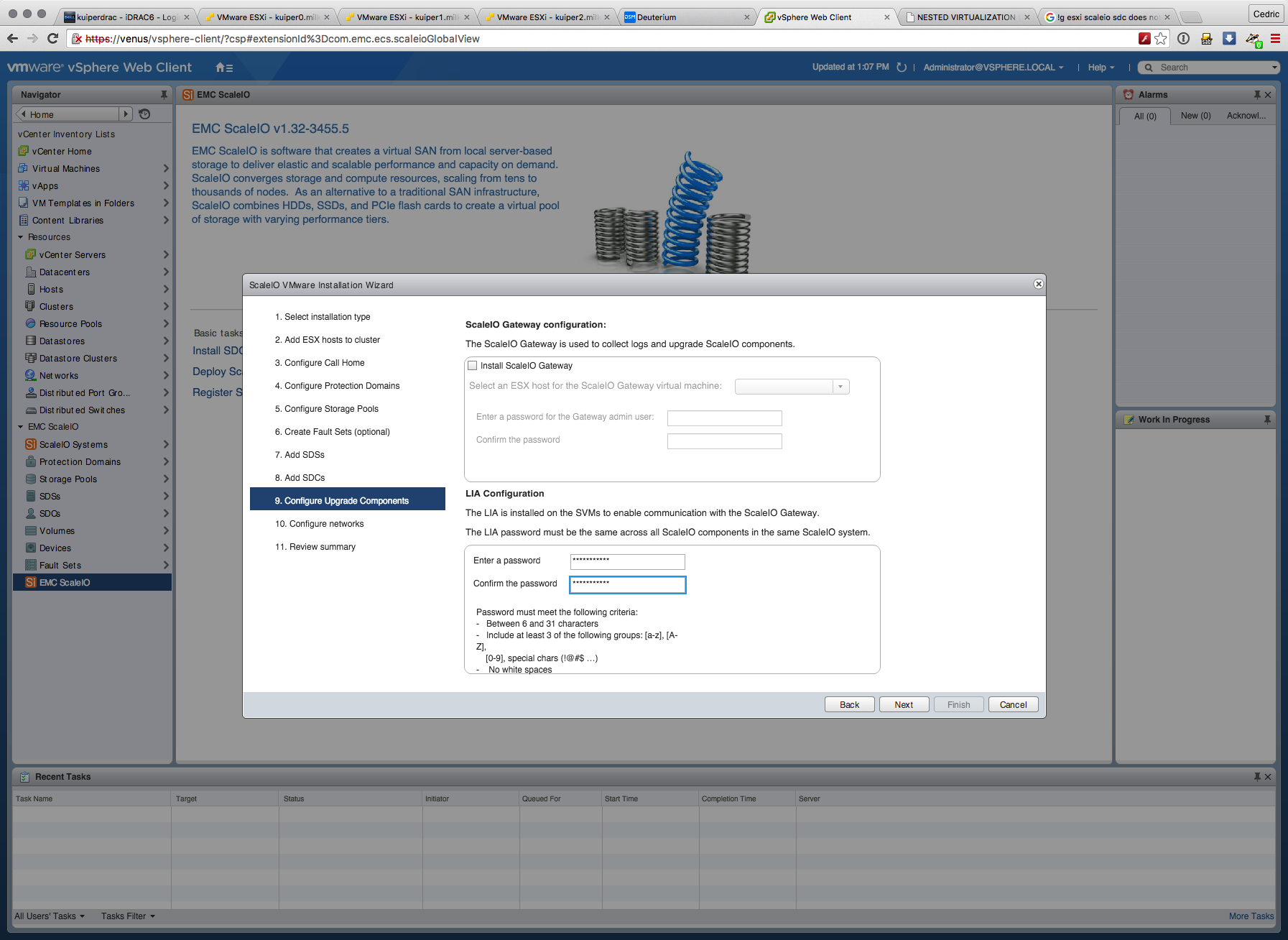Viewport: 1288px width, 940px height.
Task: Open the ESX host selection dropdown
Action: 840,387
